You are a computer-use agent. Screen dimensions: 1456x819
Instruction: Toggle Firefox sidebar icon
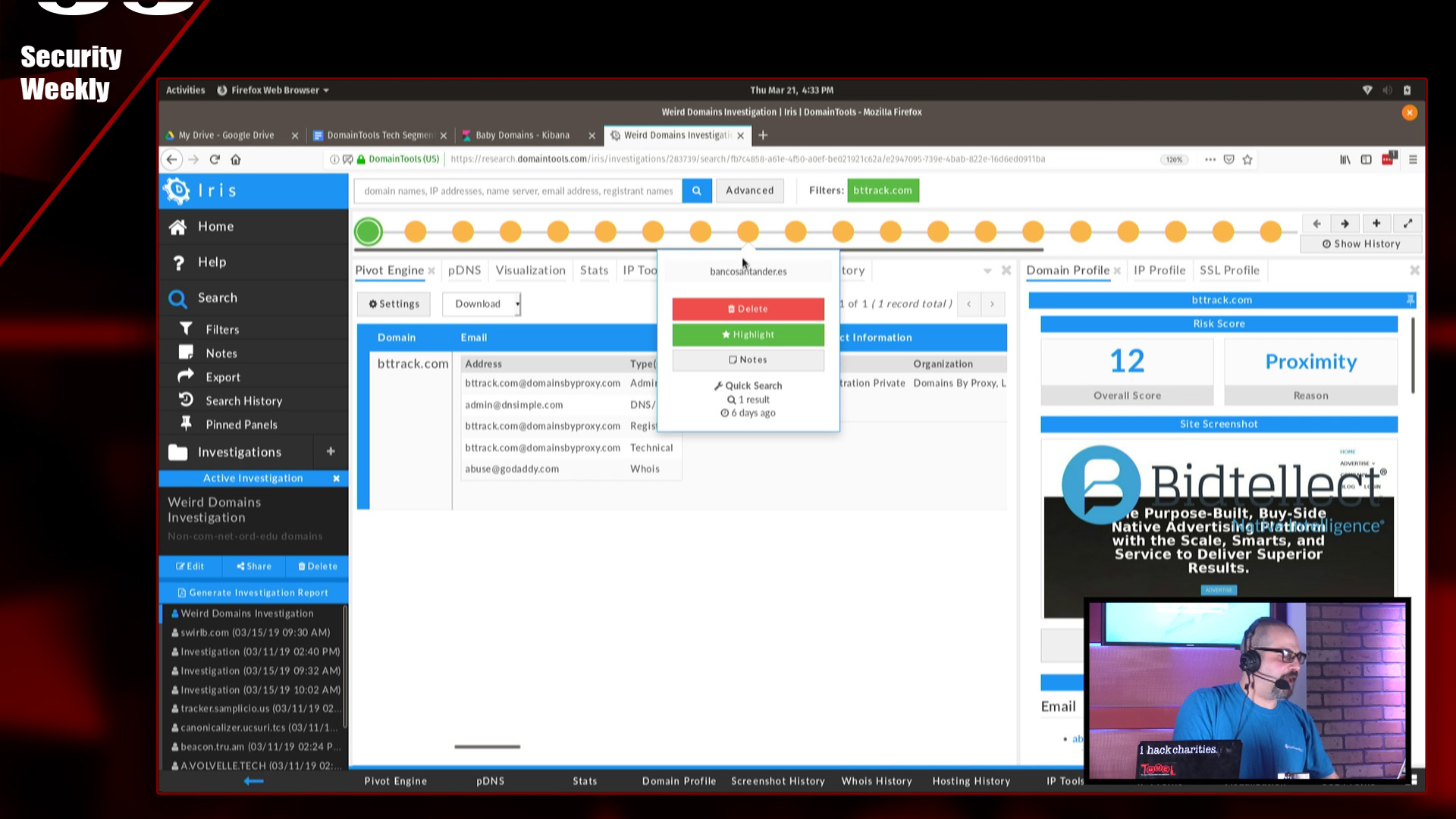[x=1366, y=159]
